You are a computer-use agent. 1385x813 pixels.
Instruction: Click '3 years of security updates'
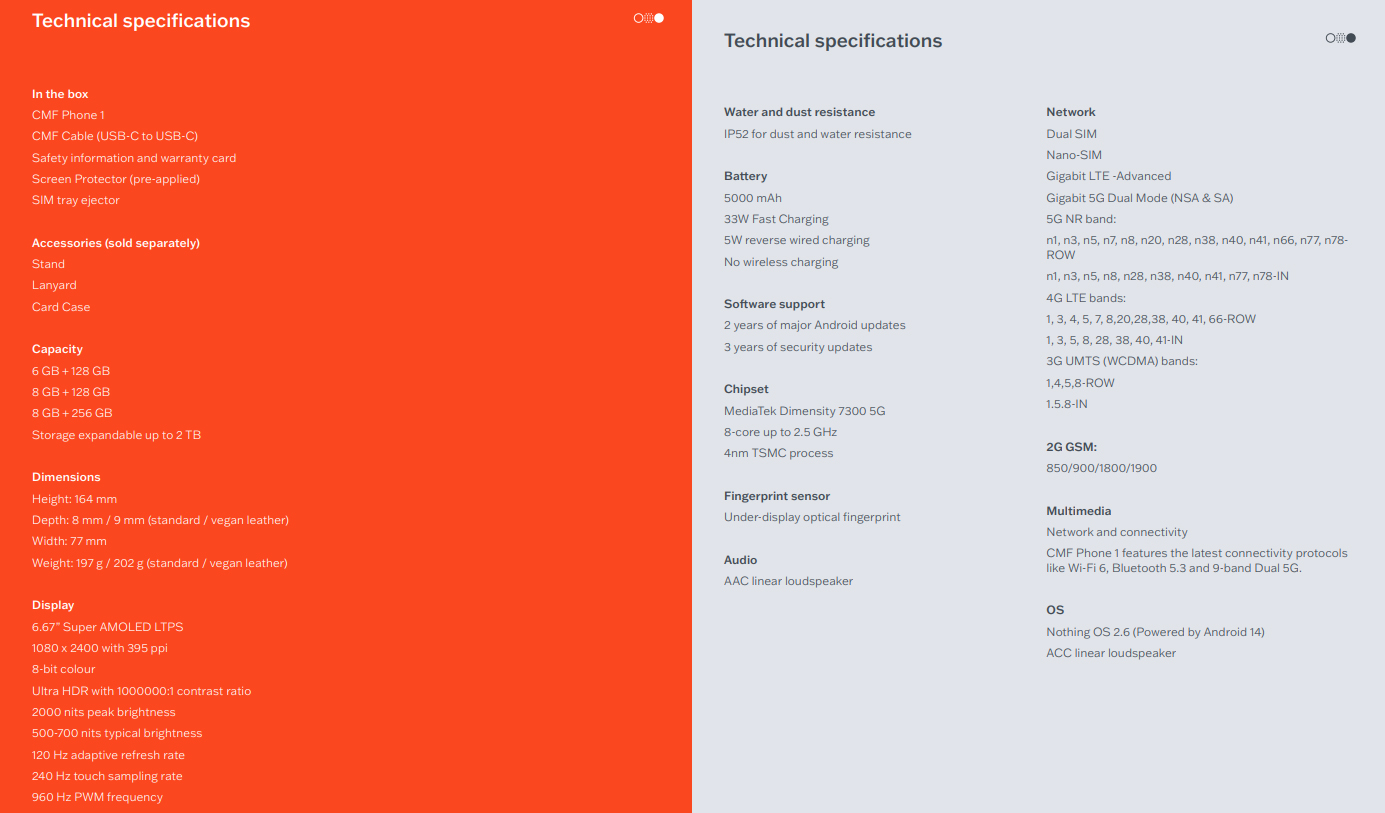pyautogui.click(x=798, y=347)
